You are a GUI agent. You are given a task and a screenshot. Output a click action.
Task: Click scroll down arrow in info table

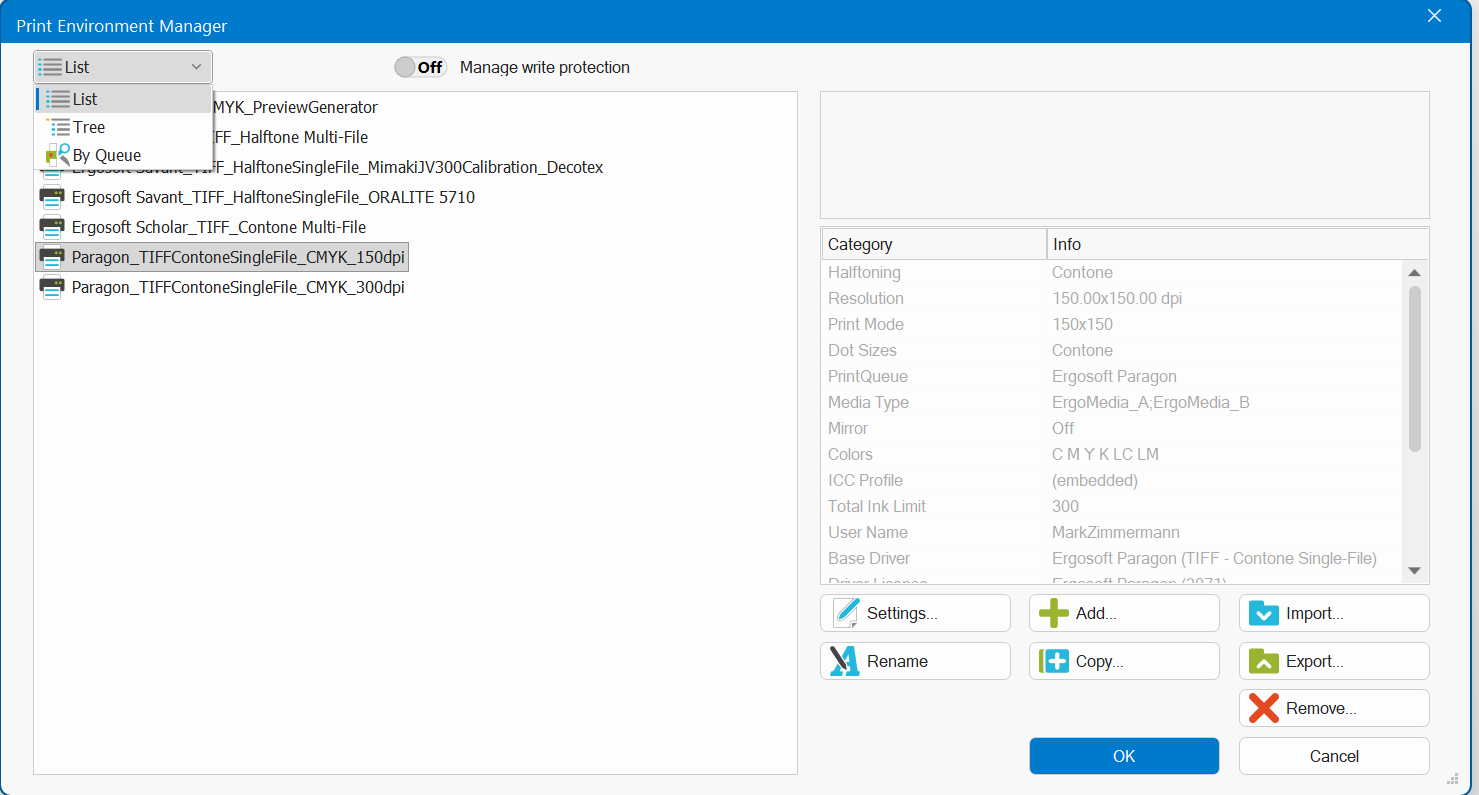[x=1414, y=570]
